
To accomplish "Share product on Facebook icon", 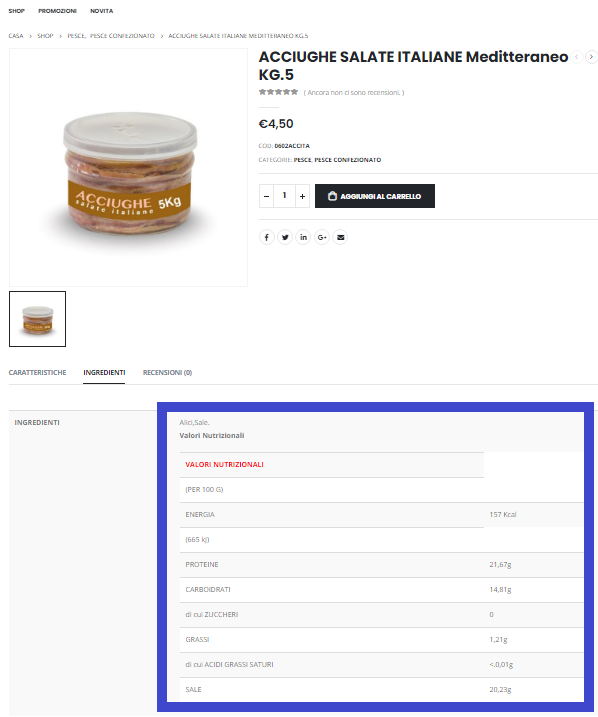I will point(267,237).
